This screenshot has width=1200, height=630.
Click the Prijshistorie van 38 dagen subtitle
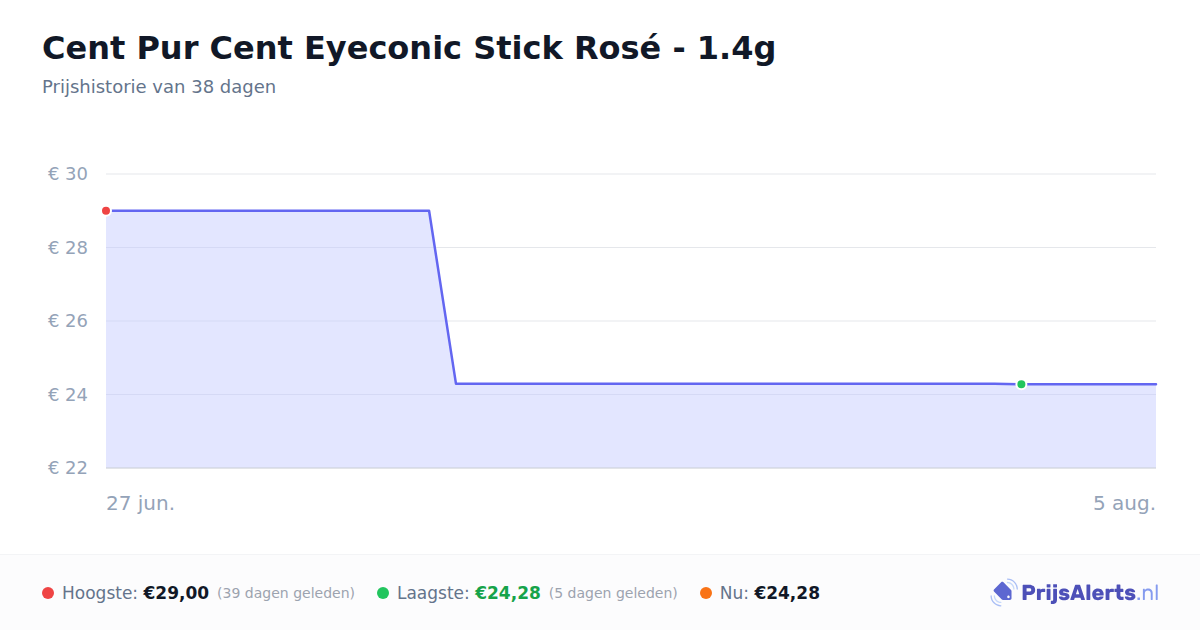(159, 87)
